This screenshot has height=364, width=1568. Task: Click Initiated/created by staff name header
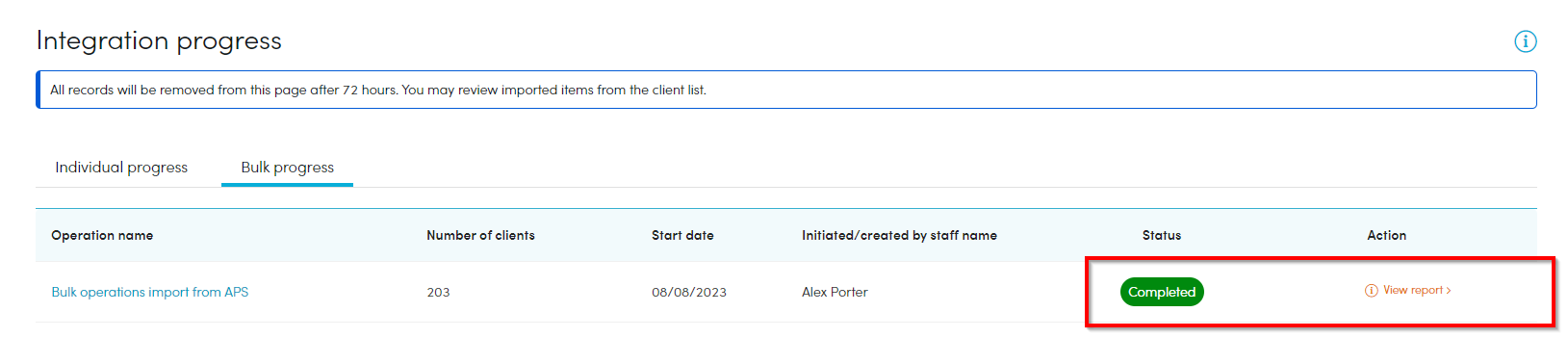[899, 235]
